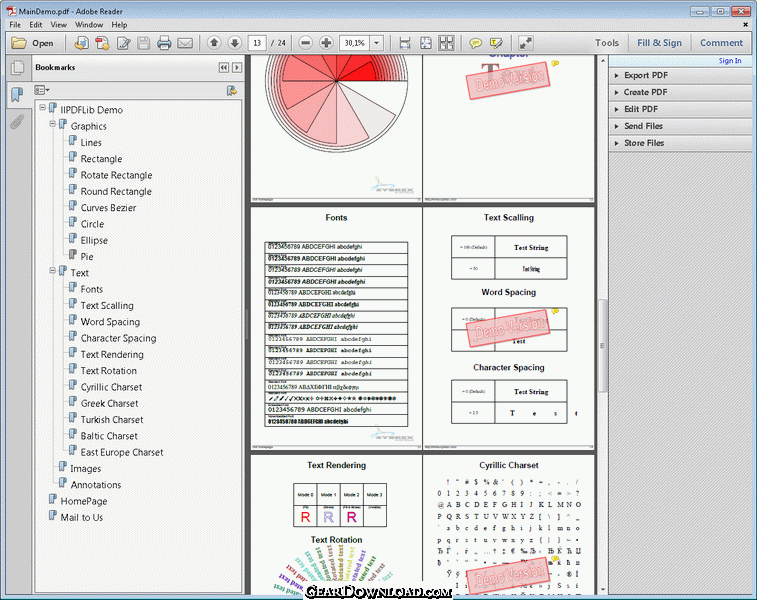Open the Edit menu
Screen dimensions: 757x600
[36, 25]
